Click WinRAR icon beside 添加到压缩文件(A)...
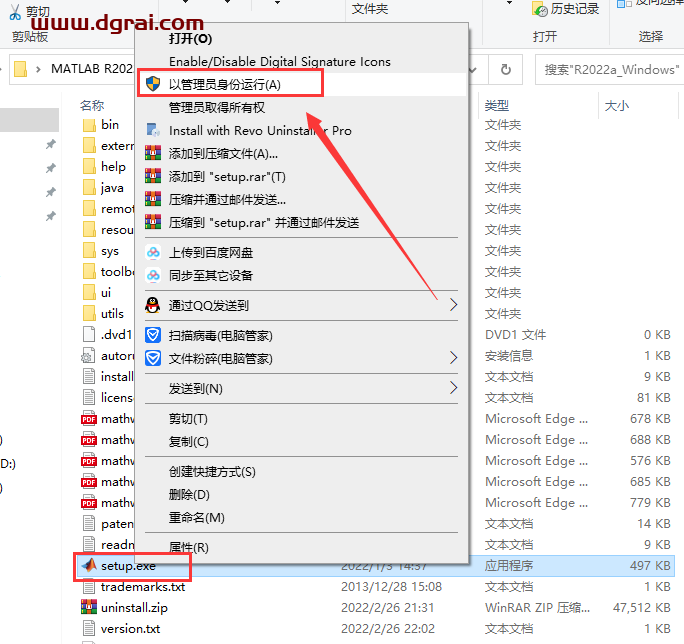 (153, 153)
